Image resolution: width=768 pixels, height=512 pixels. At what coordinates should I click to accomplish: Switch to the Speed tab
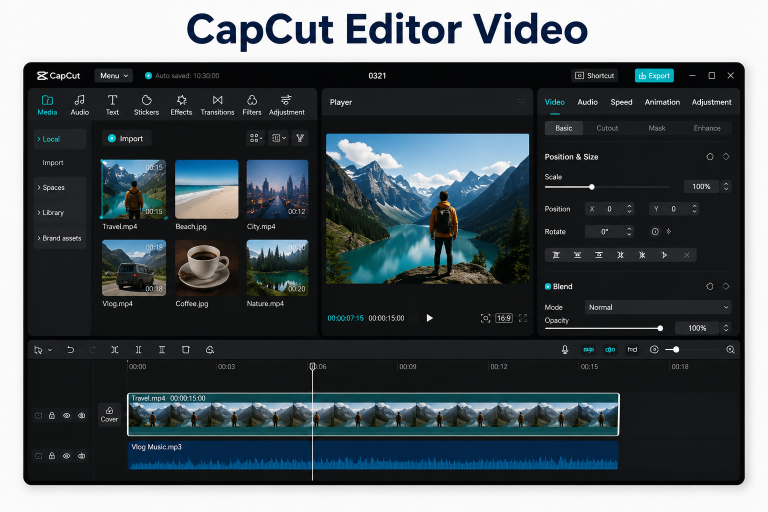coord(621,102)
